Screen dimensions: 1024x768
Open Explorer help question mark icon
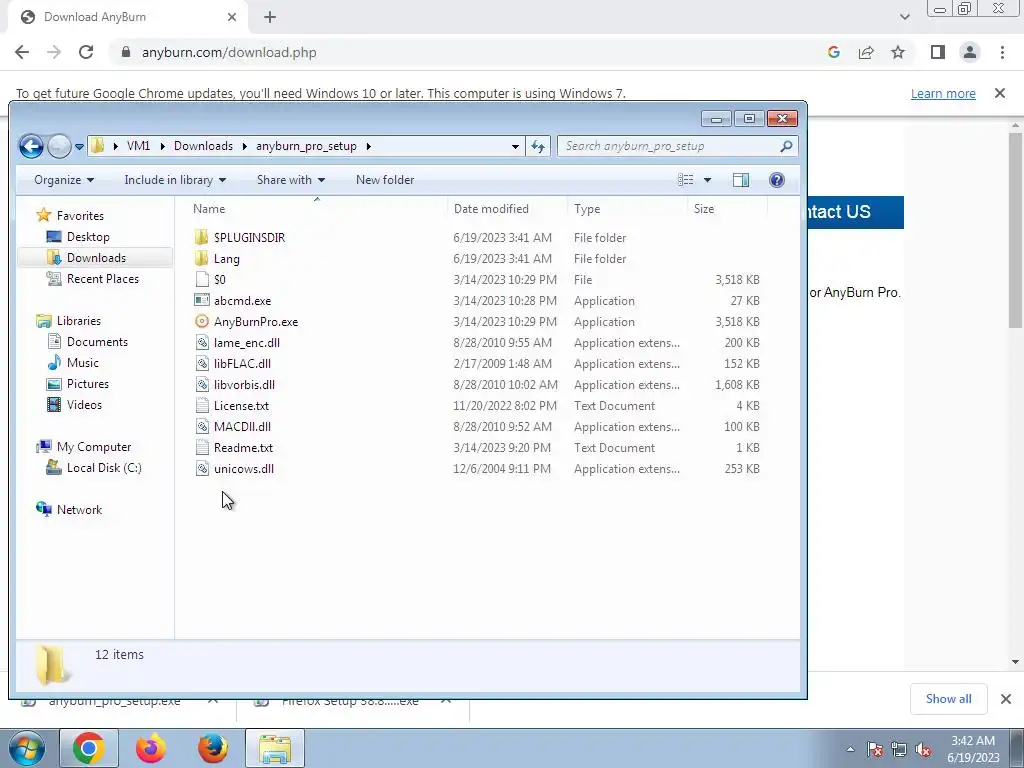tap(776, 180)
